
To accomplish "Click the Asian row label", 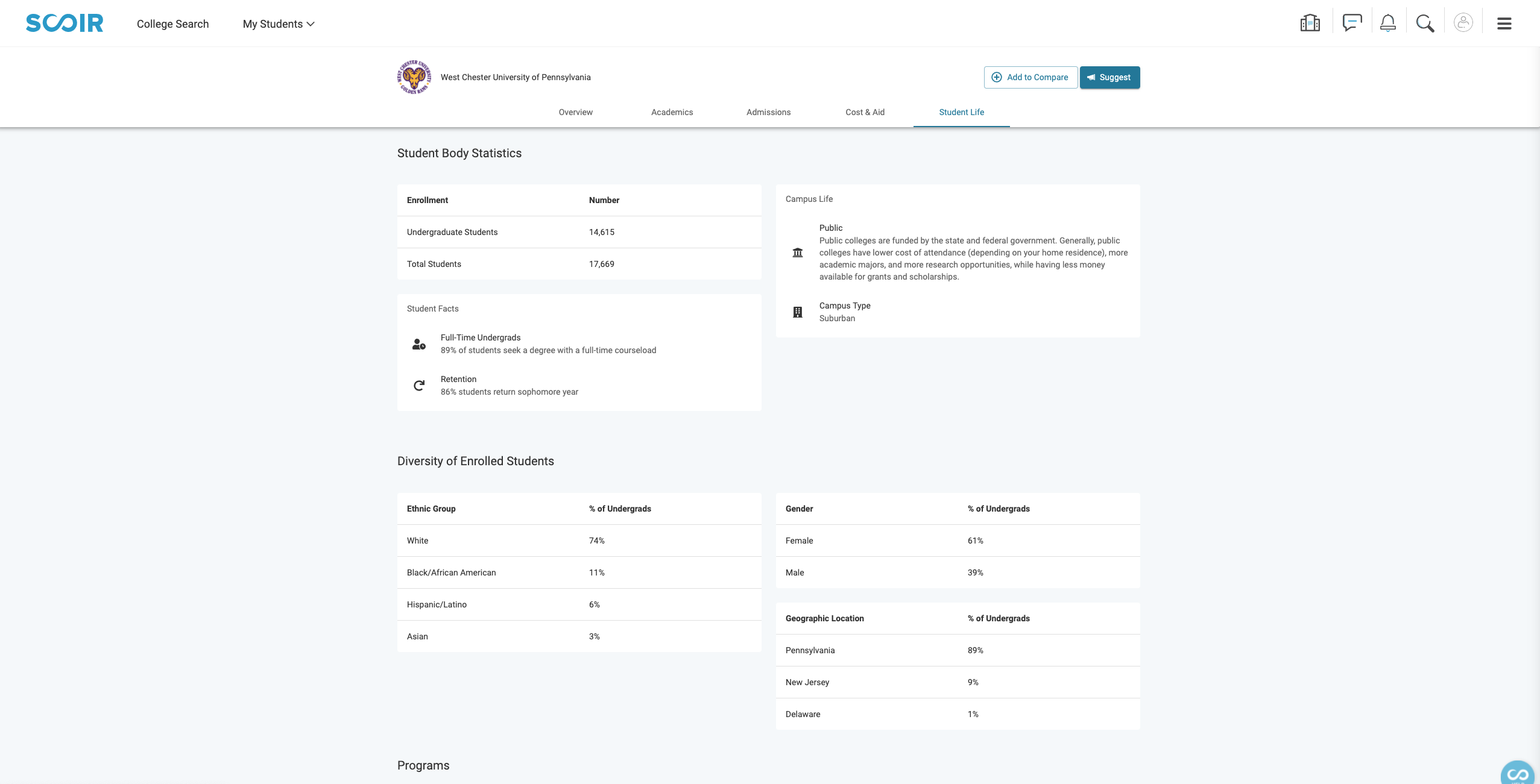I will [417, 636].
